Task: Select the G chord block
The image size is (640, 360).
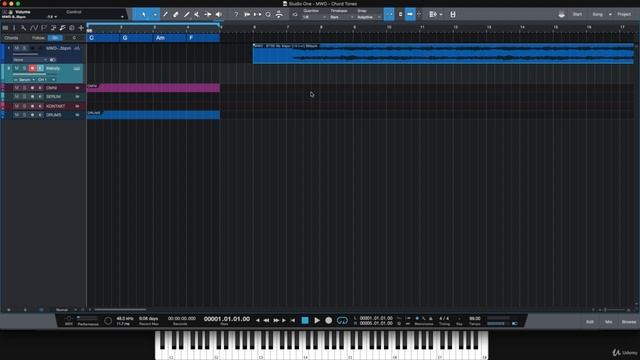Action: pyautogui.click(x=136, y=38)
